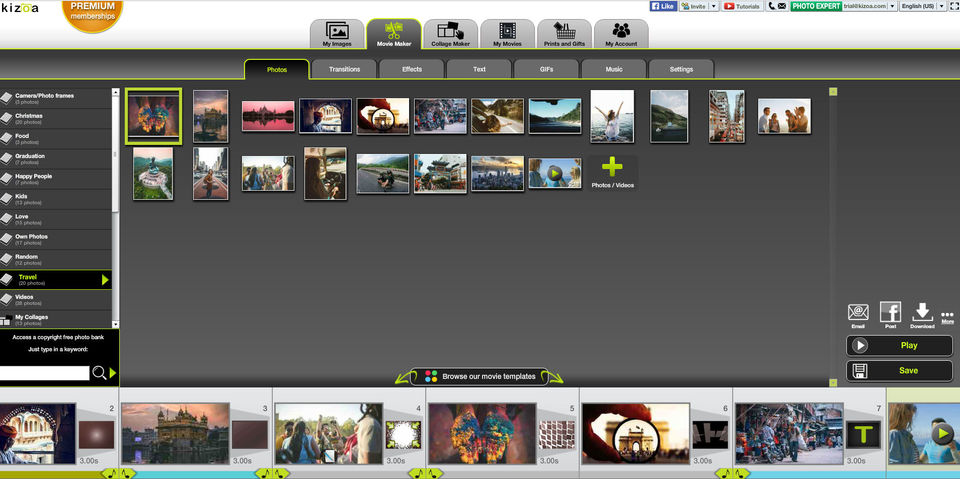This screenshot has height=479, width=960.
Task: Switch to the Transitions sub-tab
Action: [344, 69]
